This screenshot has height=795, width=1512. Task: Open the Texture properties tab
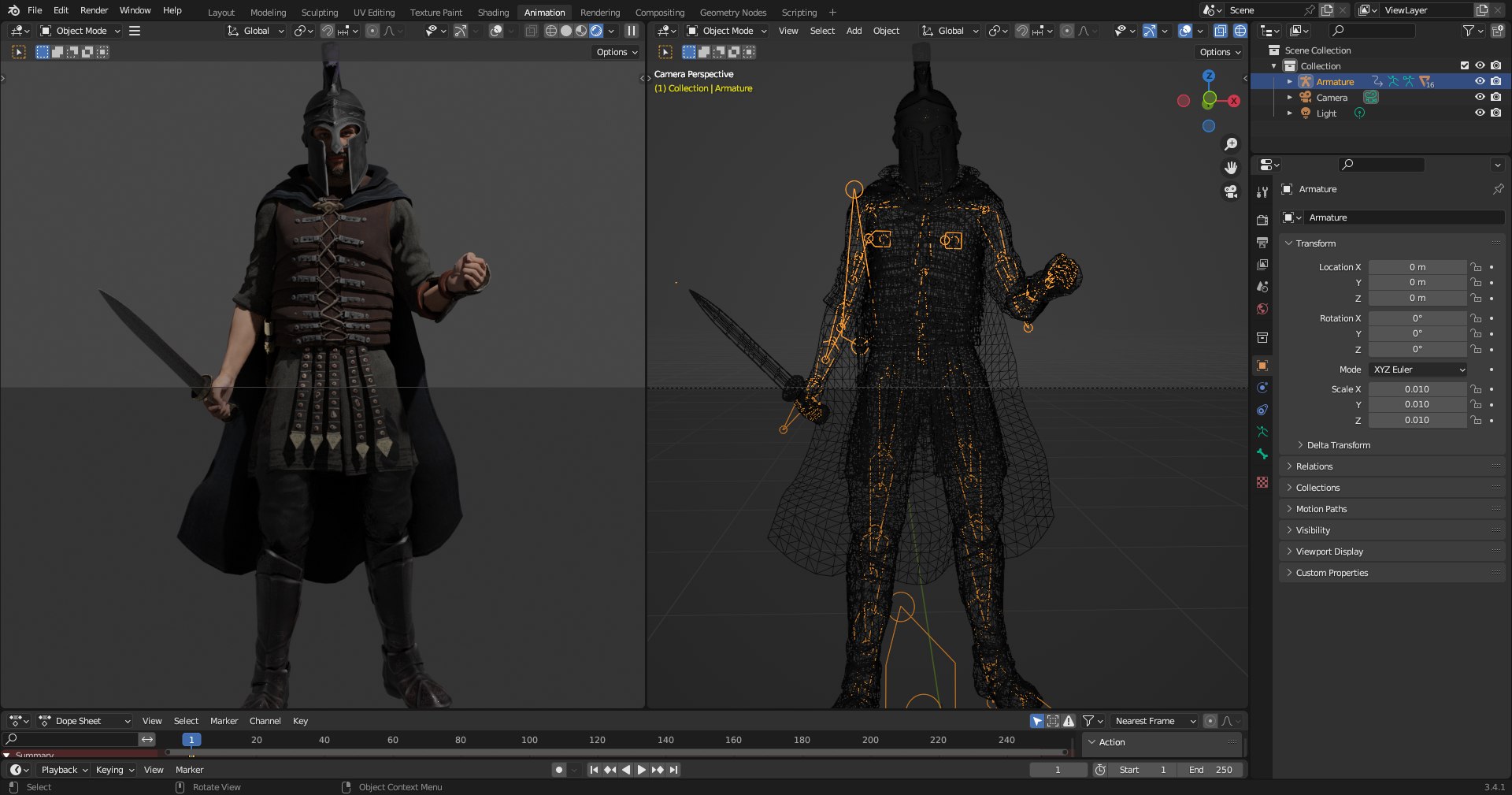pyautogui.click(x=1262, y=482)
